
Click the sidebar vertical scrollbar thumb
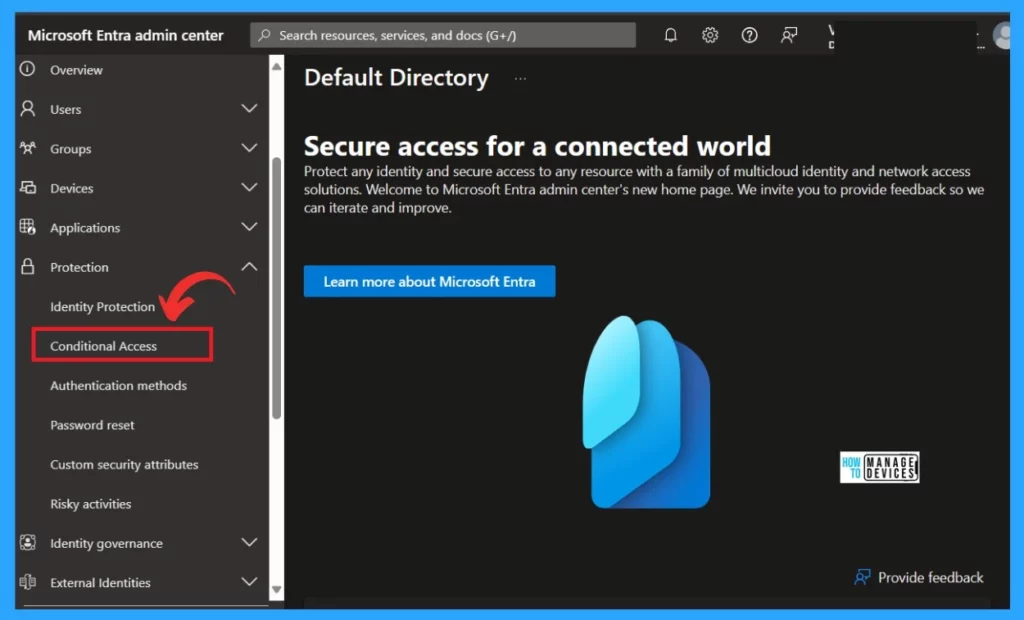pyautogui.click(x=276, y=287)
